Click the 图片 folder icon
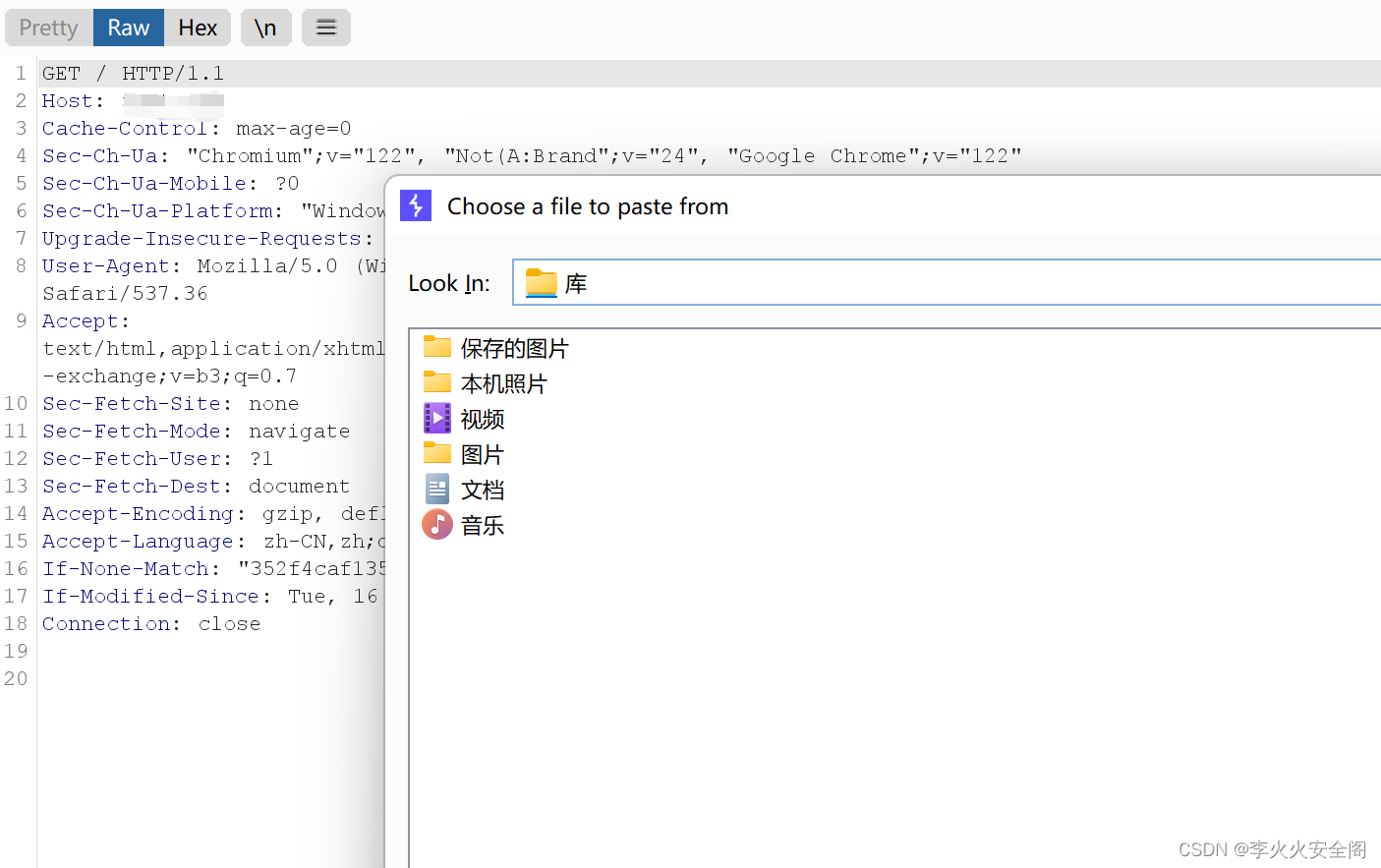The height and width of the screenshot is (868, 1381). 437,453
